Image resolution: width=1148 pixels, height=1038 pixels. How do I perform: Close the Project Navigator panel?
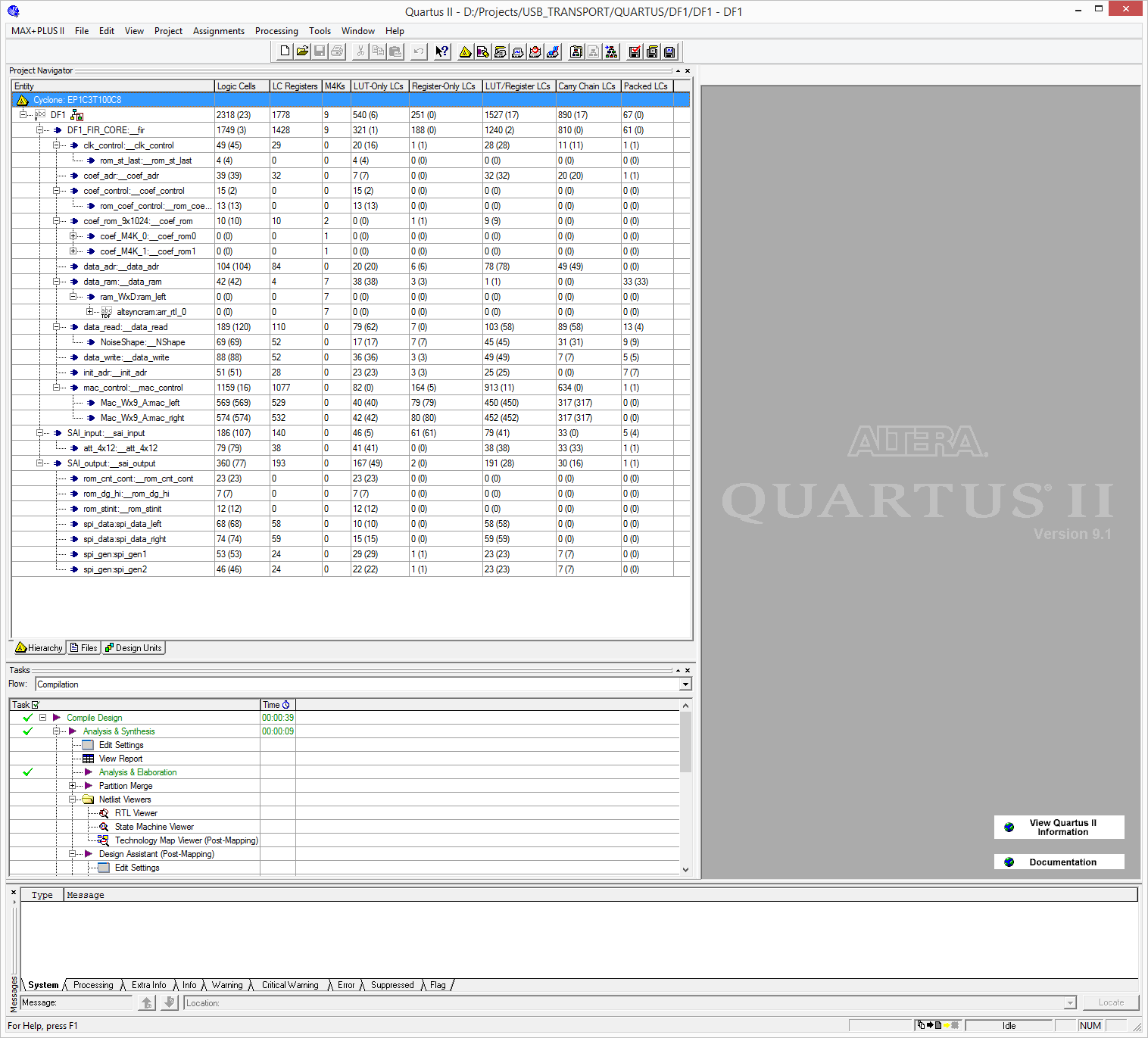click(688, 70)
